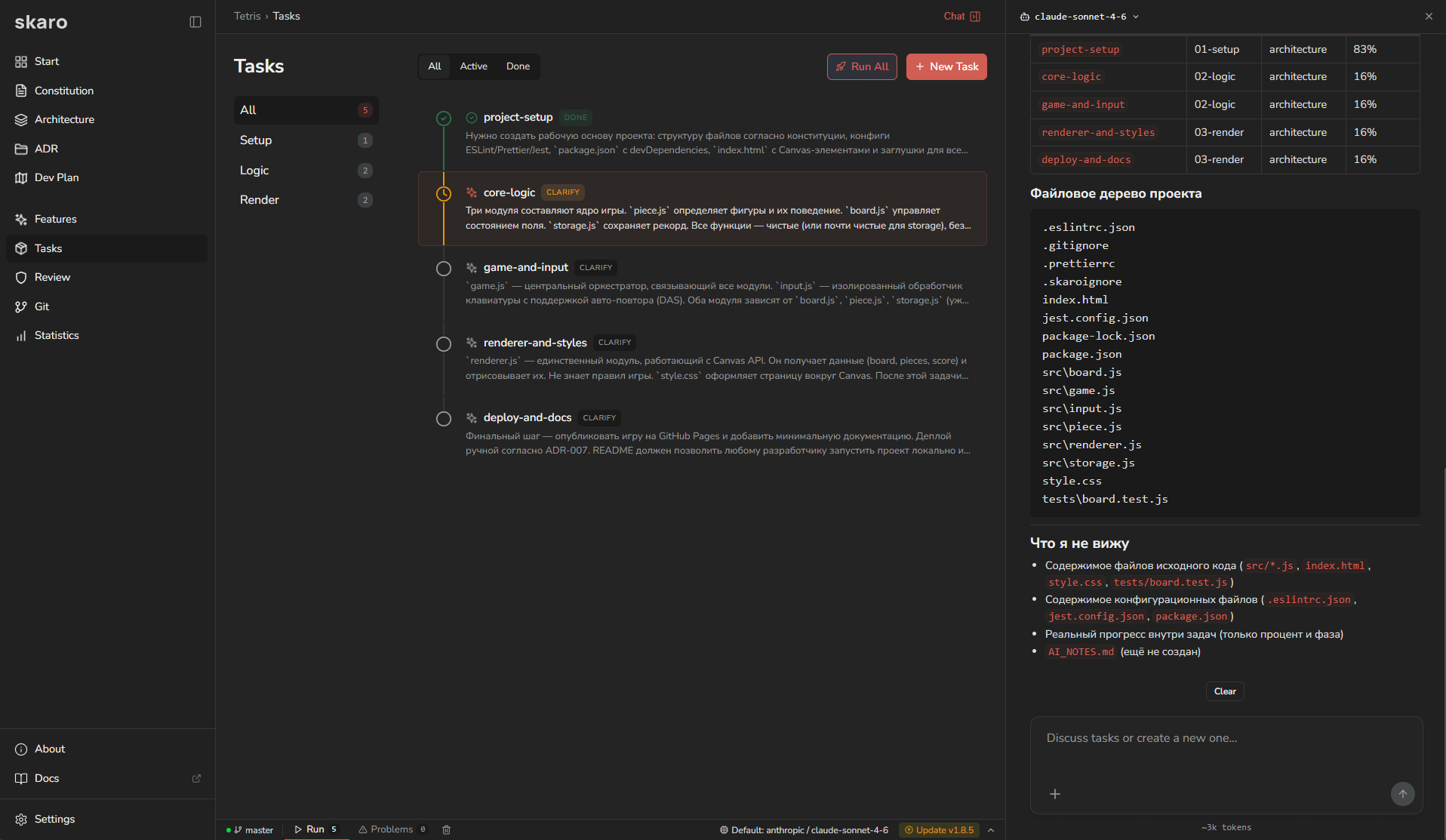Close the chat panel with X

(1429, 16)
